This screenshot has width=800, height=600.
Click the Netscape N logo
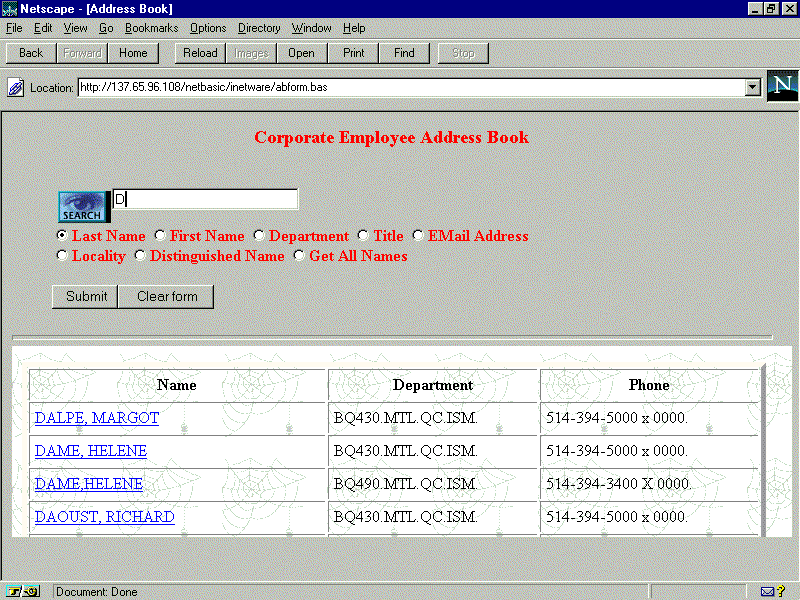782,86
